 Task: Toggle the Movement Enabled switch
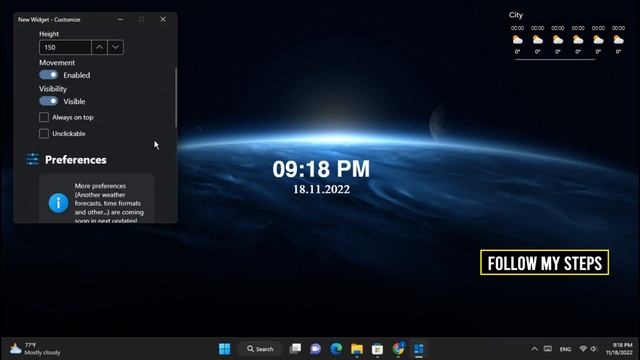[x=49, y=75]
